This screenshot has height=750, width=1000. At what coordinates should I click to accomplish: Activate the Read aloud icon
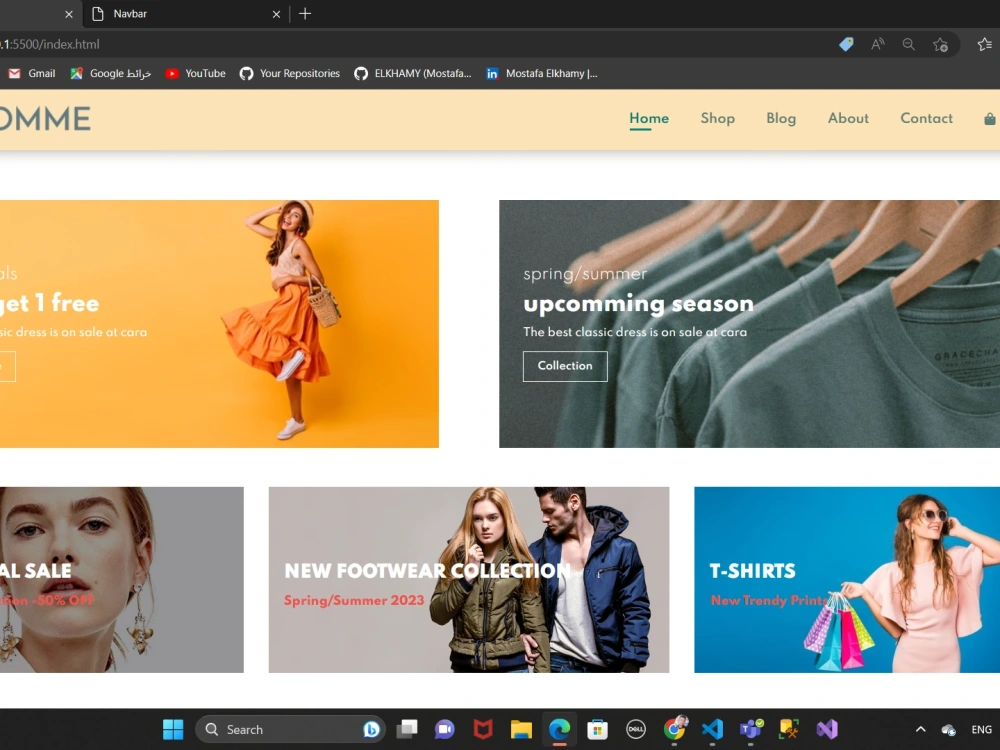pos(878,45)
